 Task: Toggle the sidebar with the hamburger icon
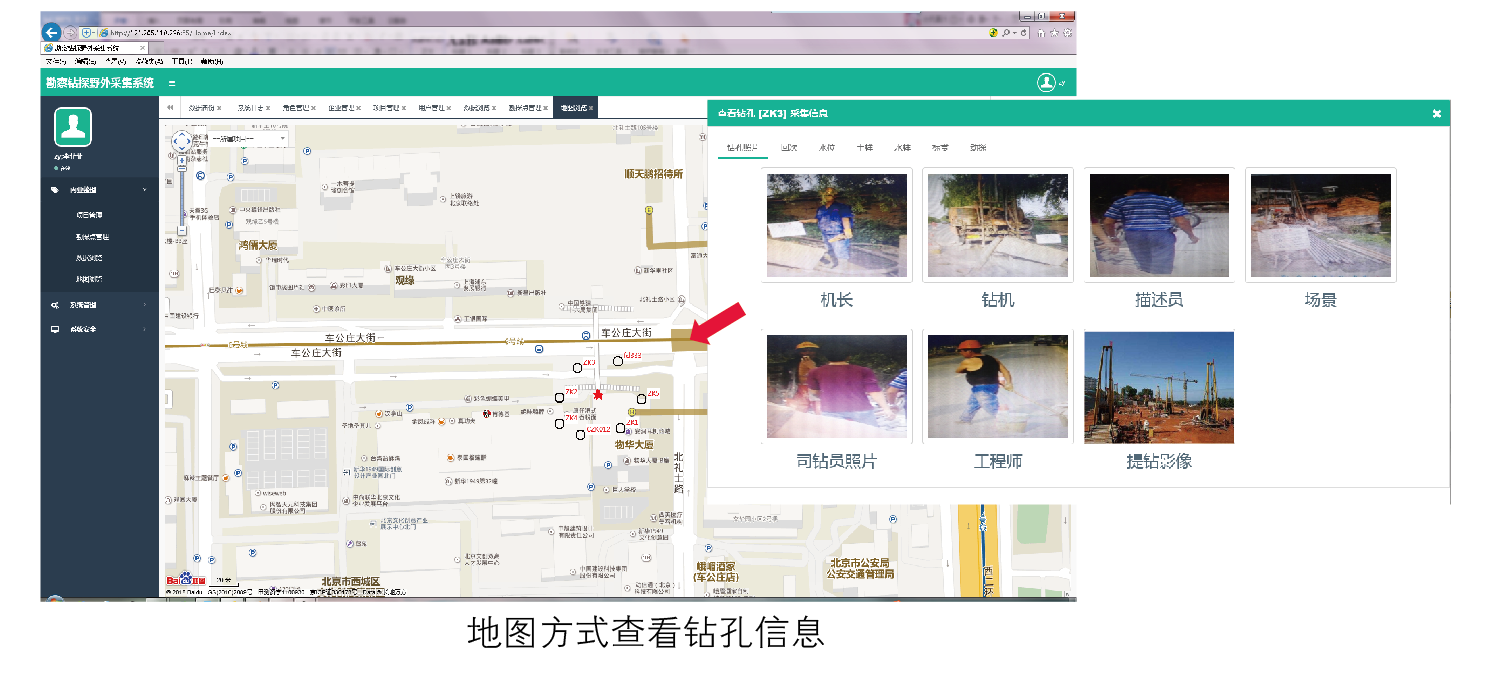click(172, 83)
